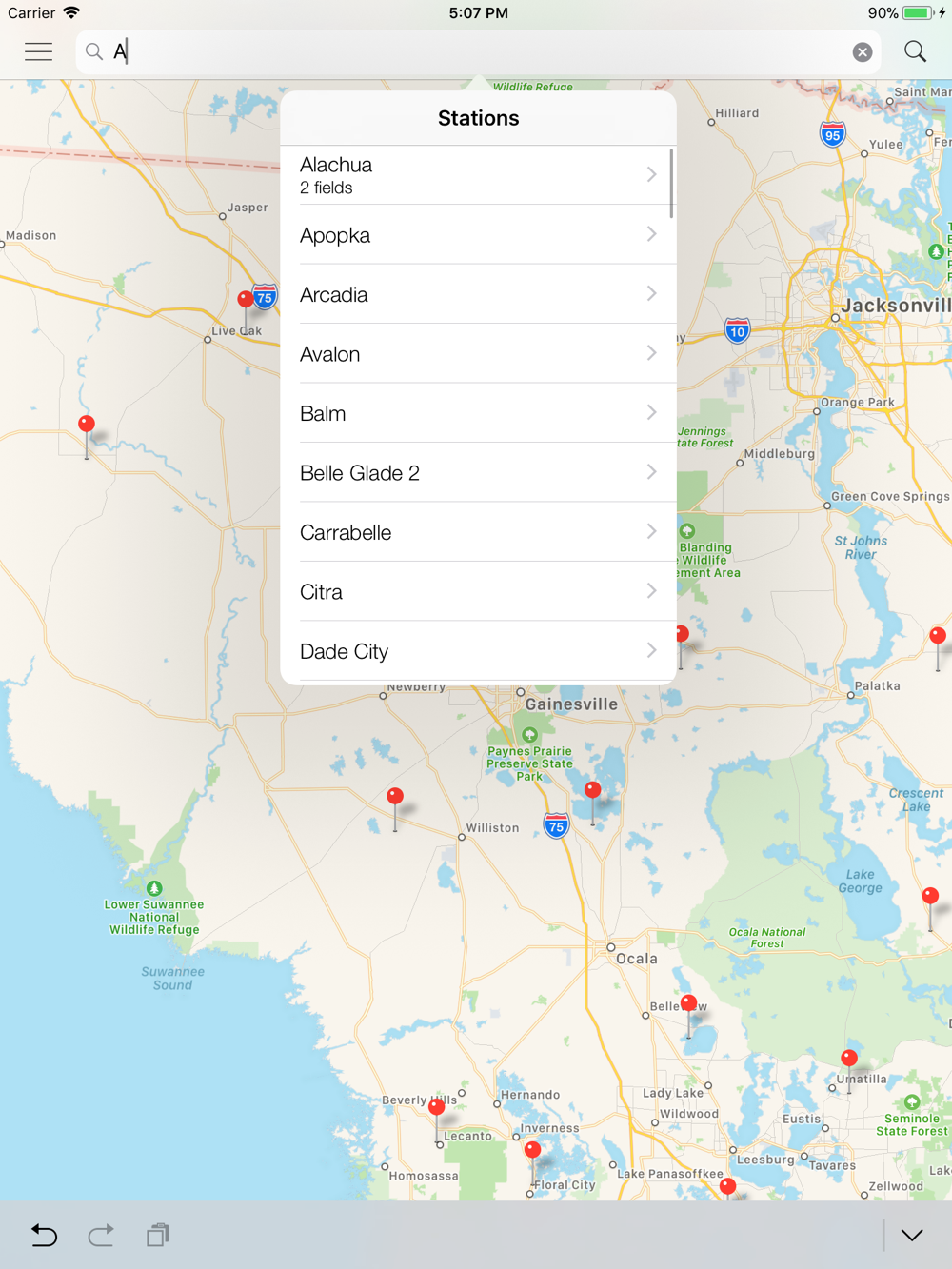This screenshot has width=952, height=1269.
Task: Open Arcadia via its chevron arrow
Action: click(652, 294)
